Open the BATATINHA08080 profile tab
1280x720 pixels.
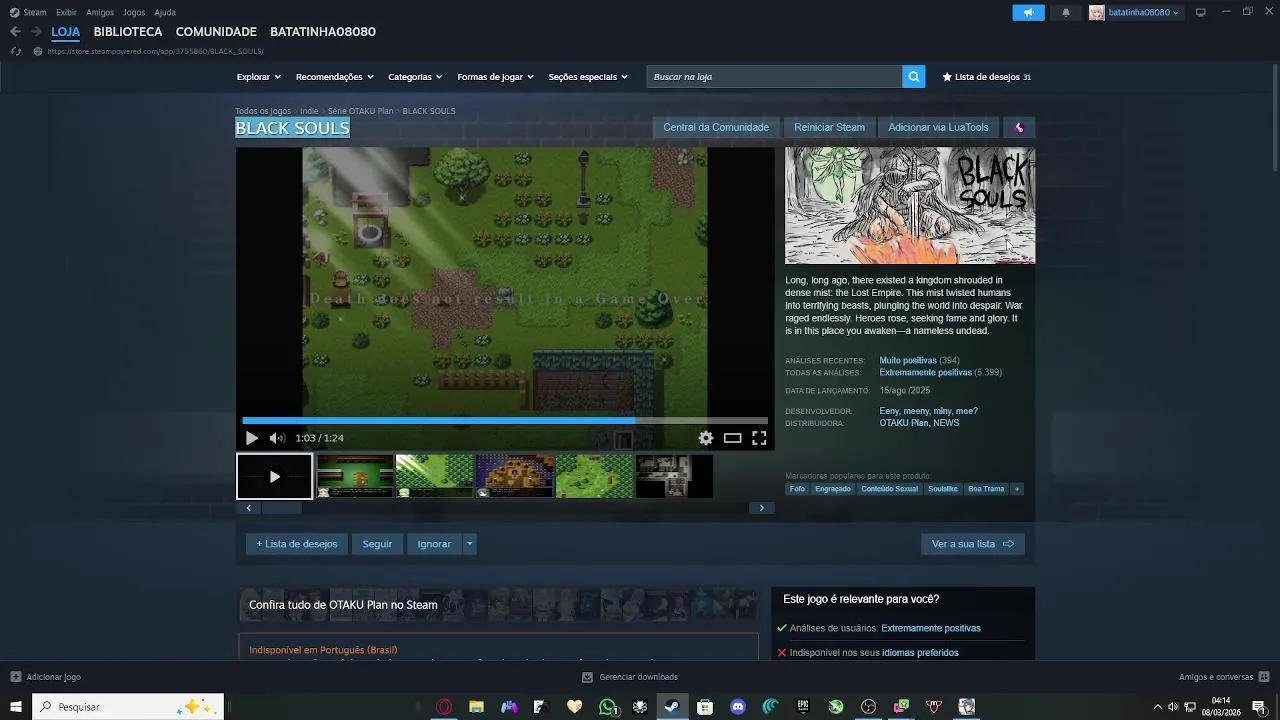coord(323,32)
